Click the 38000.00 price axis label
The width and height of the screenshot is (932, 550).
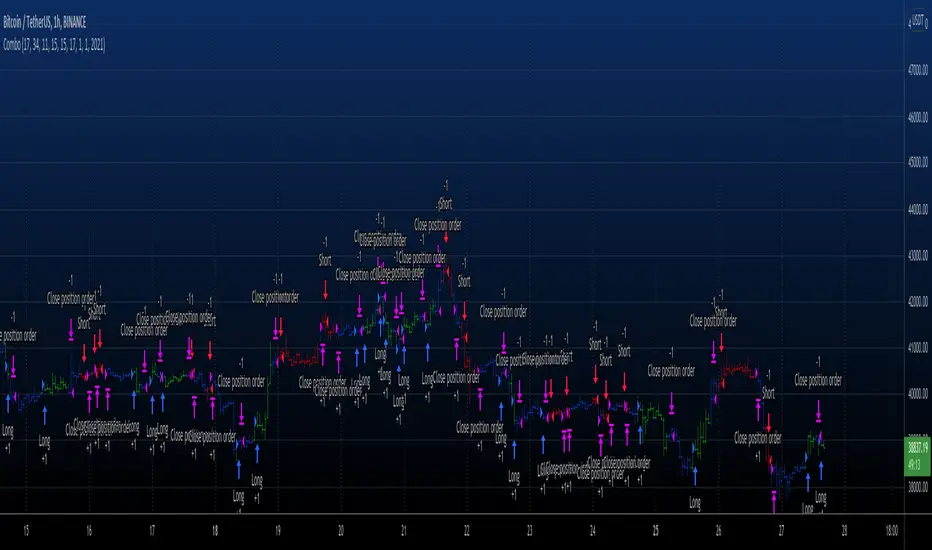click(x=918, y=487)
